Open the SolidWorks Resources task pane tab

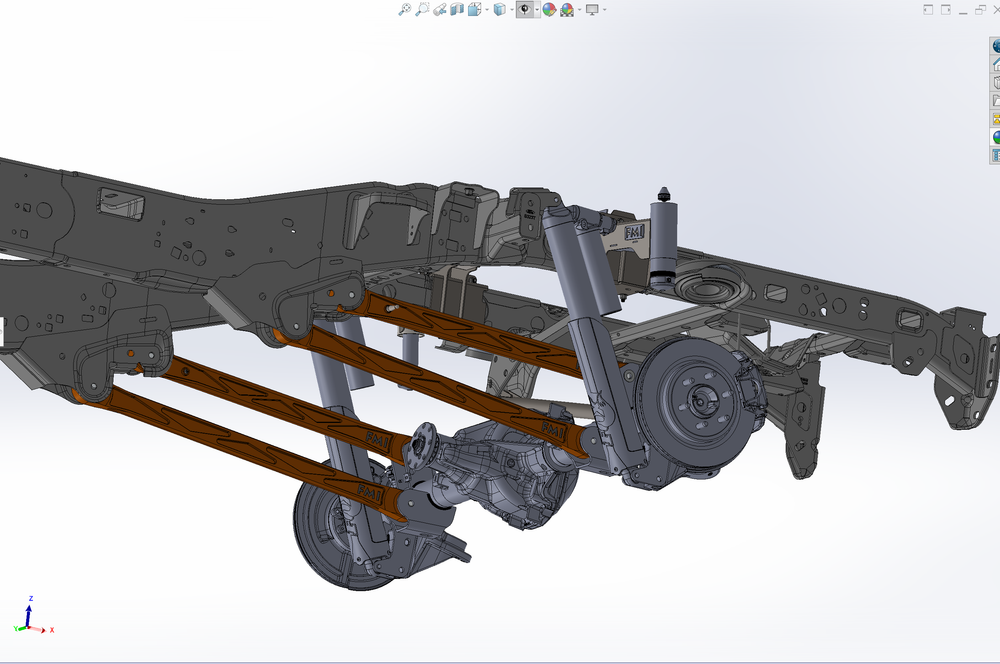(x=993, y=46)
